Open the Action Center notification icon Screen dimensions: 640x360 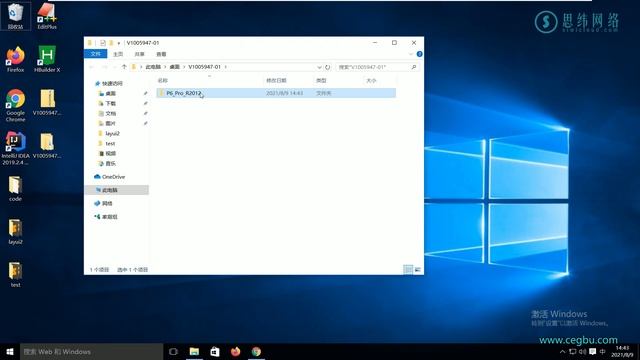pos(592,352)
